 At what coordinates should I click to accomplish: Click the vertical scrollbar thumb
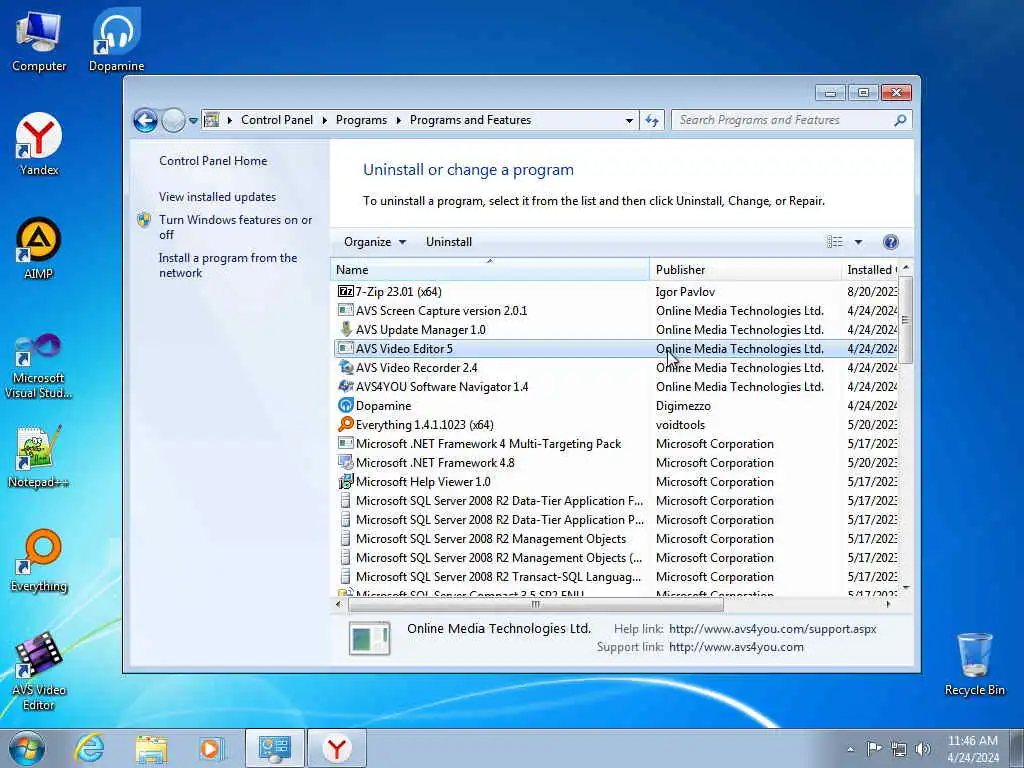905,319
